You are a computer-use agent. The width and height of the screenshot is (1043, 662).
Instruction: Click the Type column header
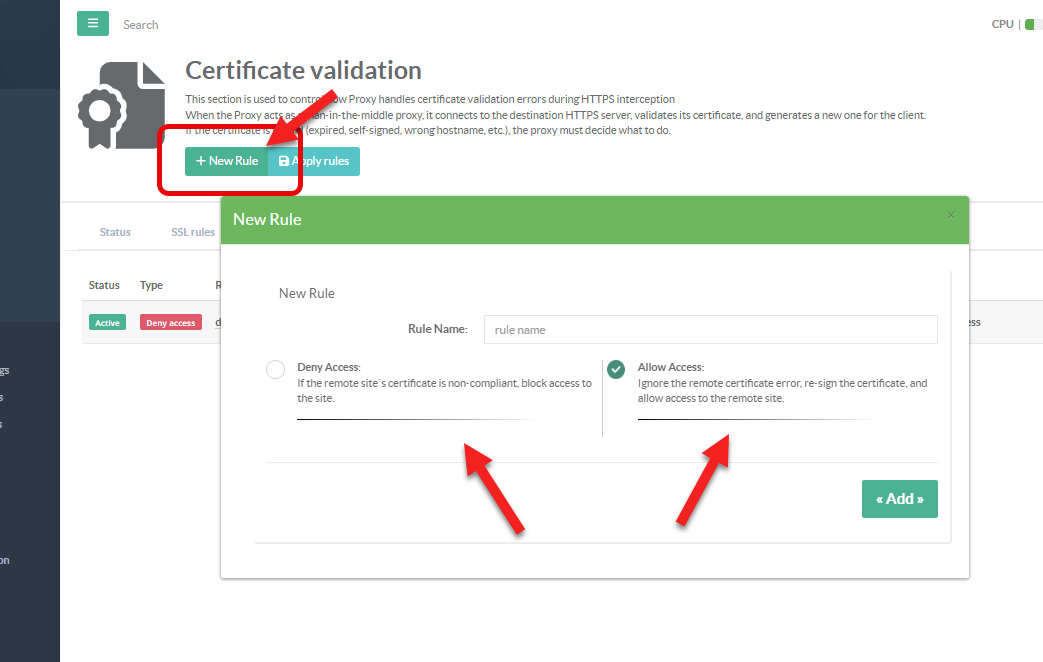[x=151, y=285]
